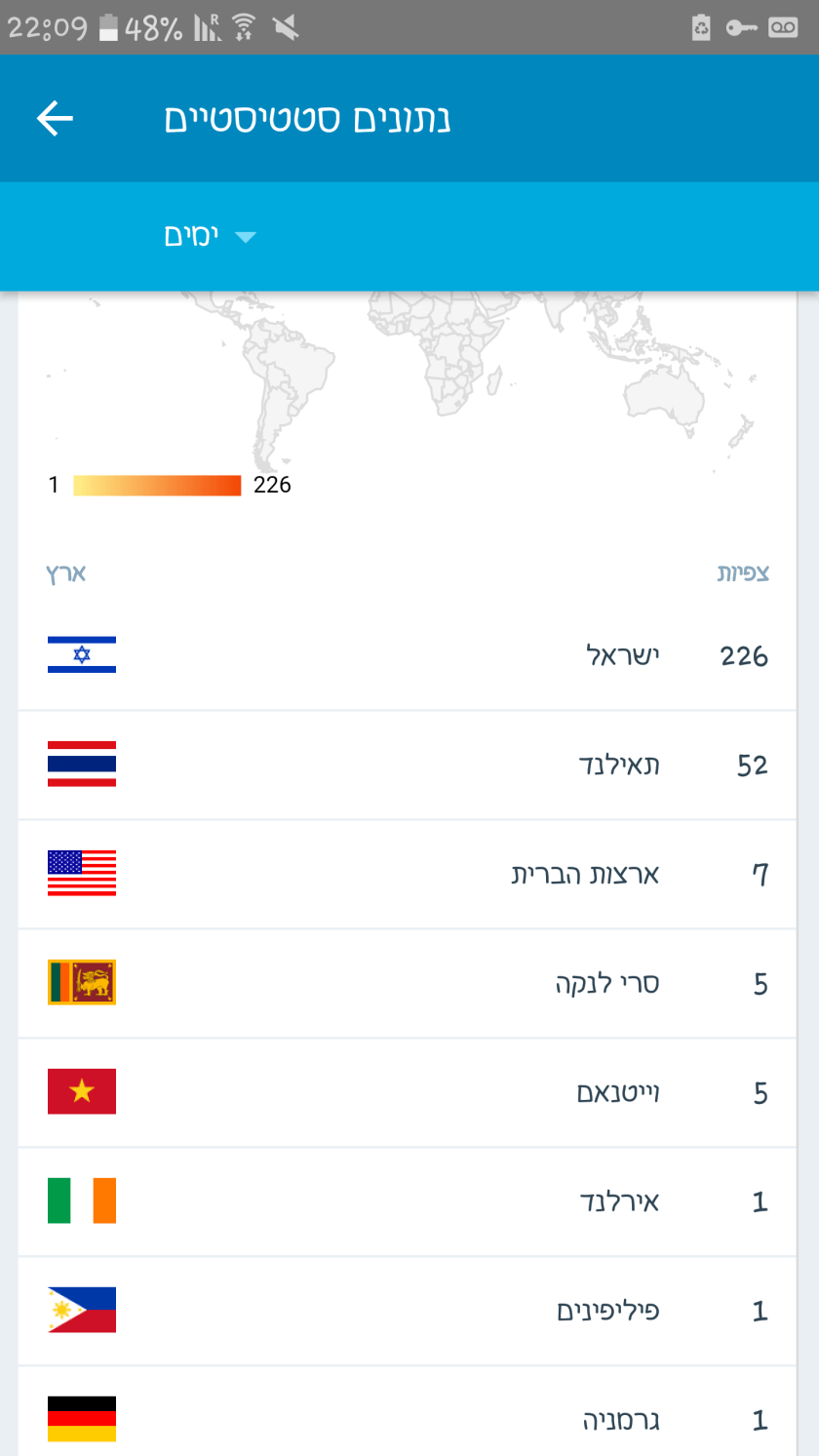Tap the back arrow icon
This screenshot has height=1456, width=819.
55,119
